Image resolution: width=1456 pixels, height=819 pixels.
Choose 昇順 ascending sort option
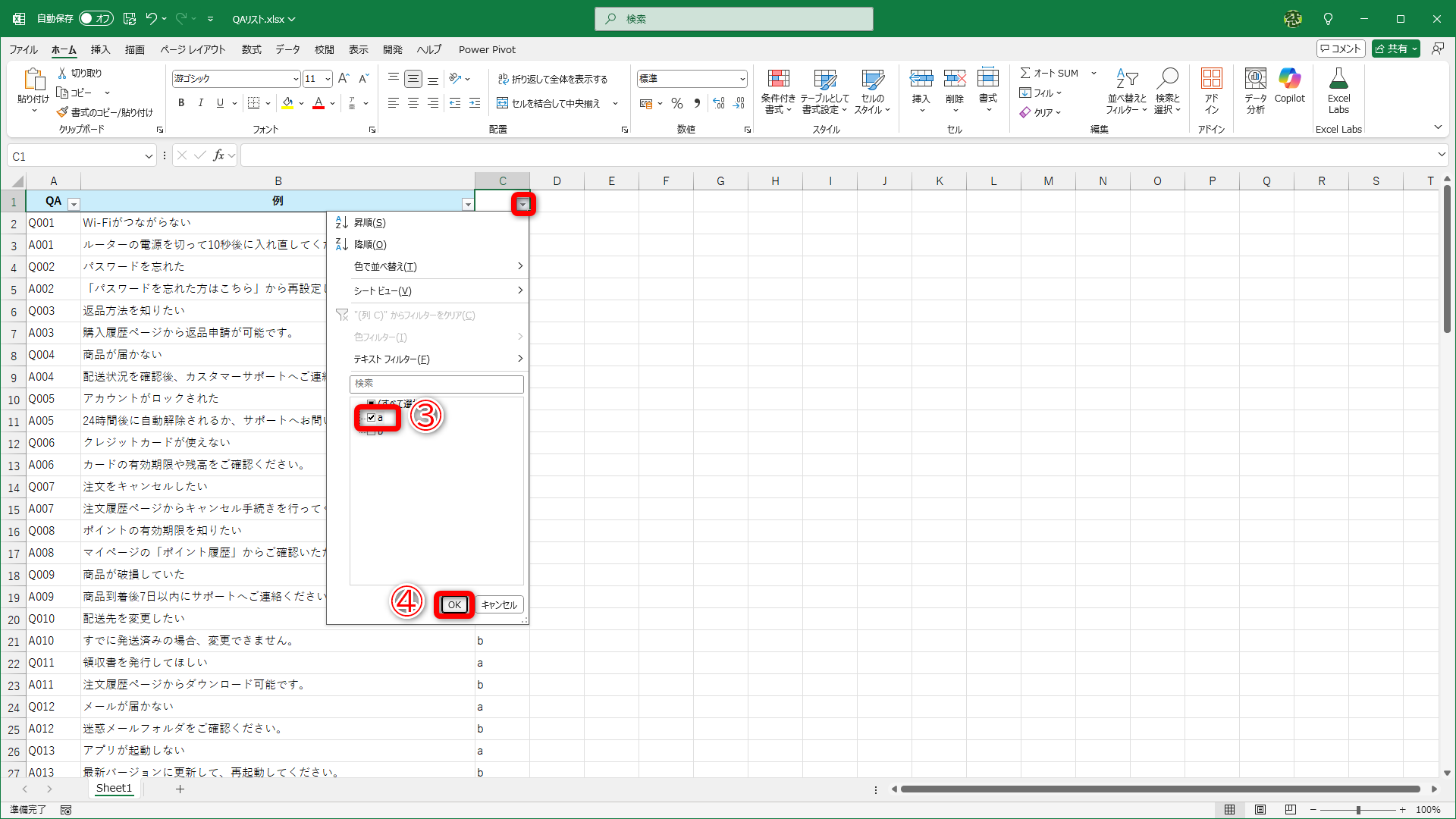click(x=370, y=222)
